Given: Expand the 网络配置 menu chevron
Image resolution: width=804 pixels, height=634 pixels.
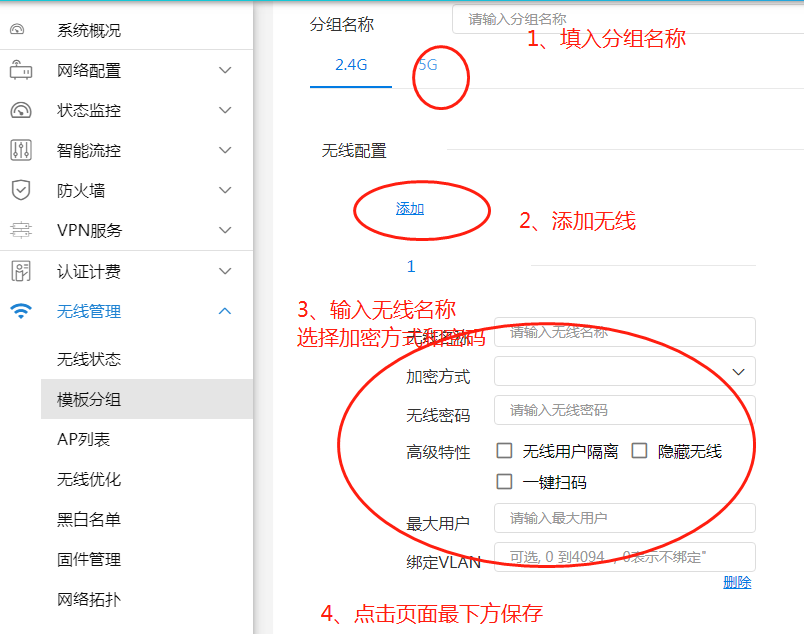Looking at the screenshot, I should point(225,70).
